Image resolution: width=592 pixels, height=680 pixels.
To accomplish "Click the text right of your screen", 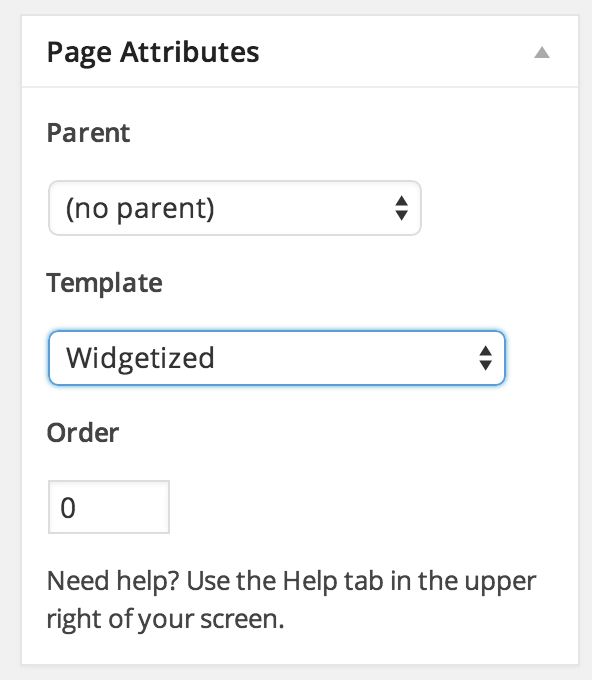I will [x=165, y=619].
